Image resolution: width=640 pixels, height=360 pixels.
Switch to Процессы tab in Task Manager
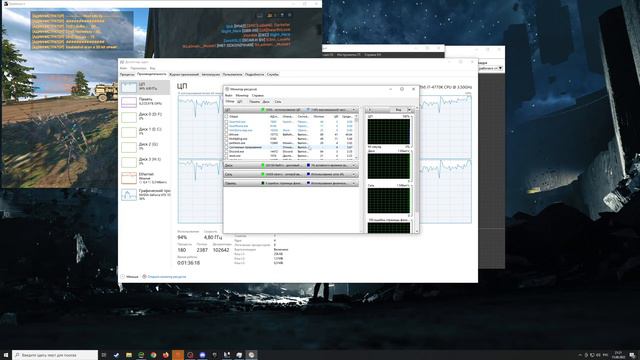127,74
